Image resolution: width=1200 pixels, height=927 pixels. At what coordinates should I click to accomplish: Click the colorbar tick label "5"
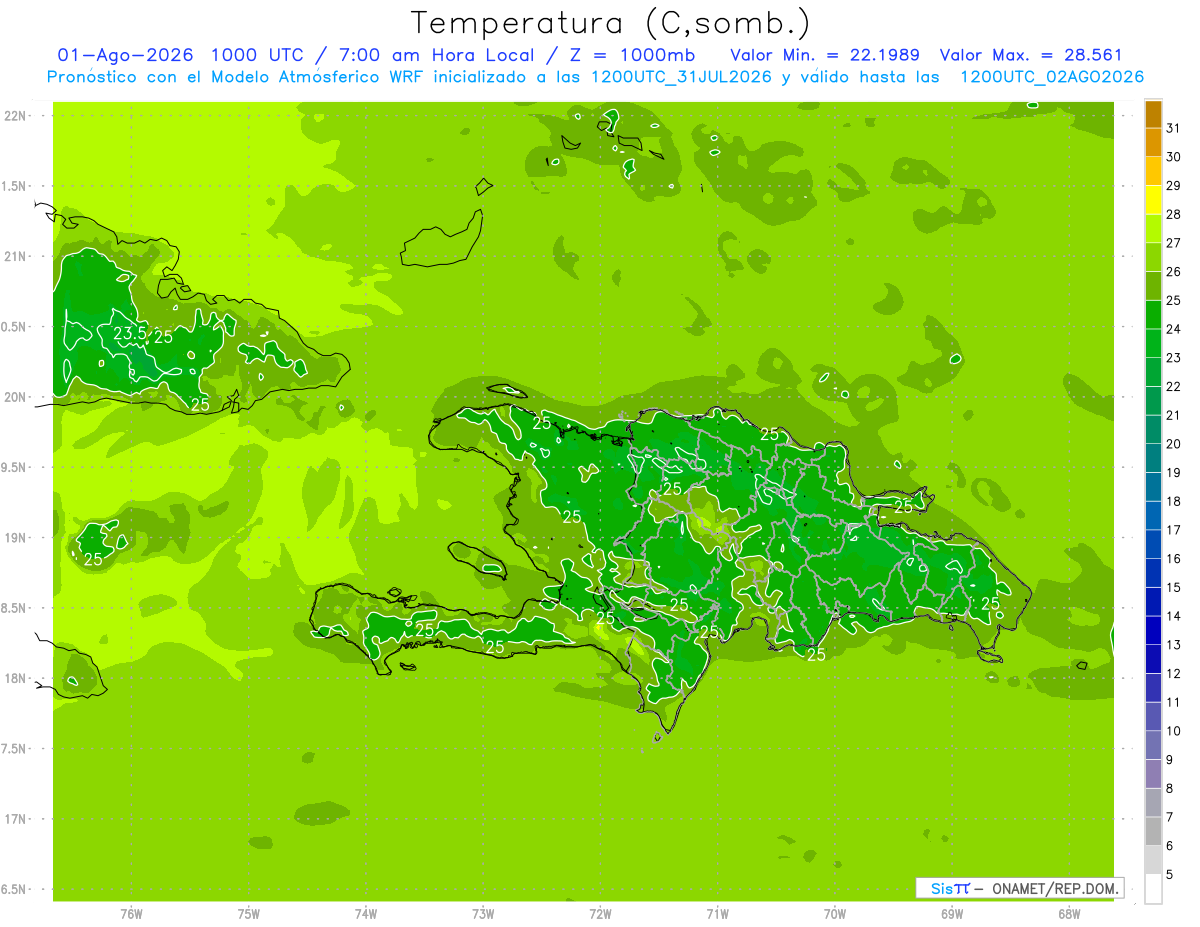(x=1170, y=875)
